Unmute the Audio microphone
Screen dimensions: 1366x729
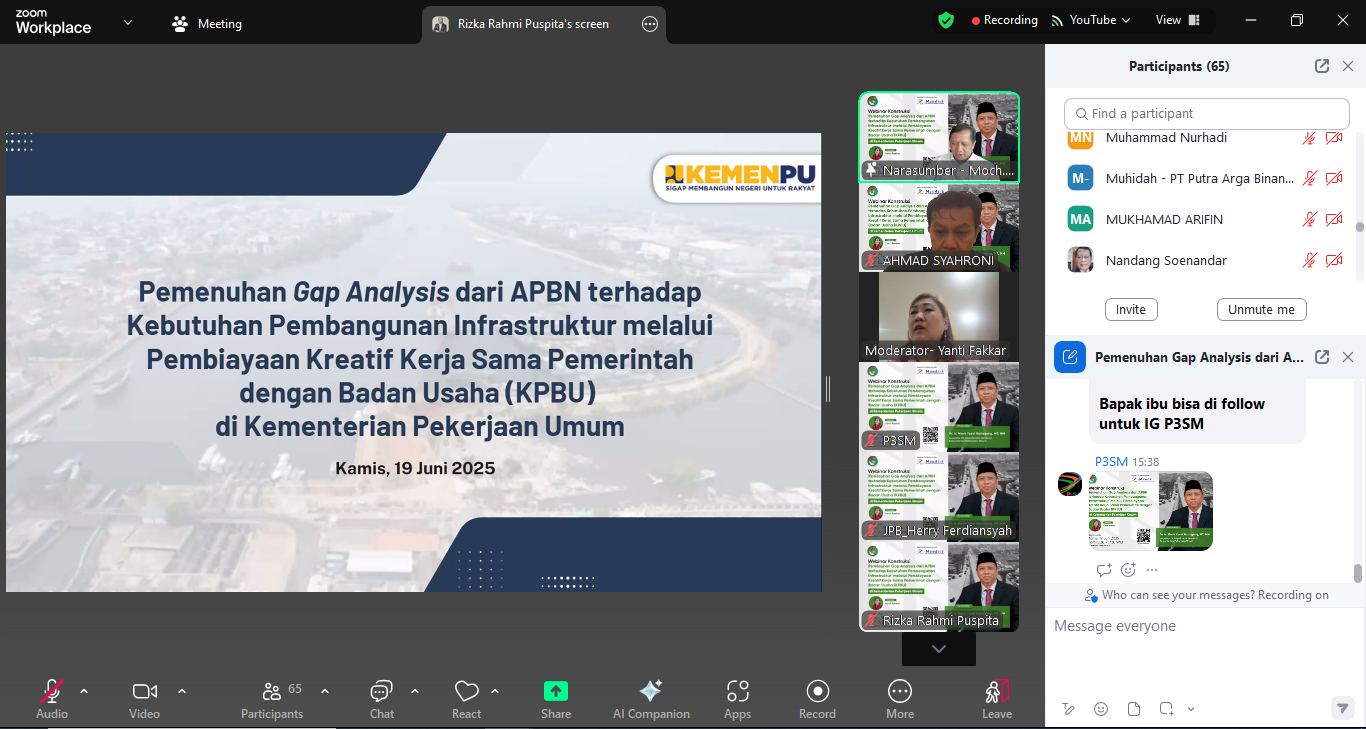52,691
